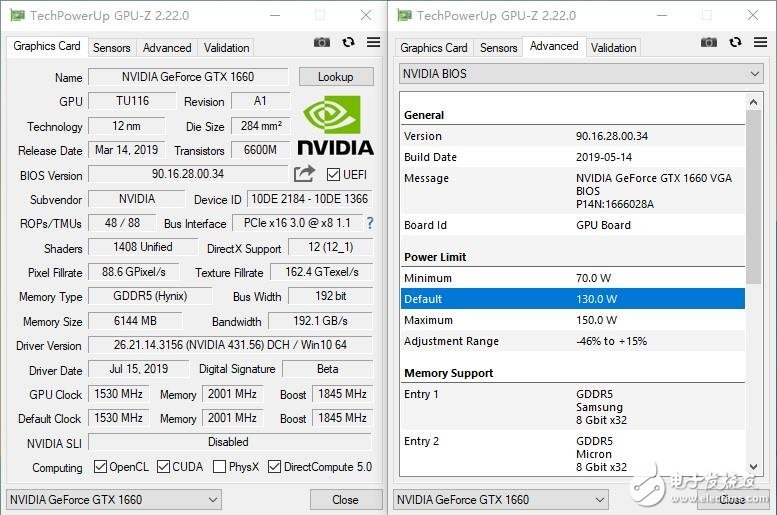The width and height of the screenshot is (777, 515).
Task: Toggle the DirectCompute 5.0 checkbox
Action: 274,466
